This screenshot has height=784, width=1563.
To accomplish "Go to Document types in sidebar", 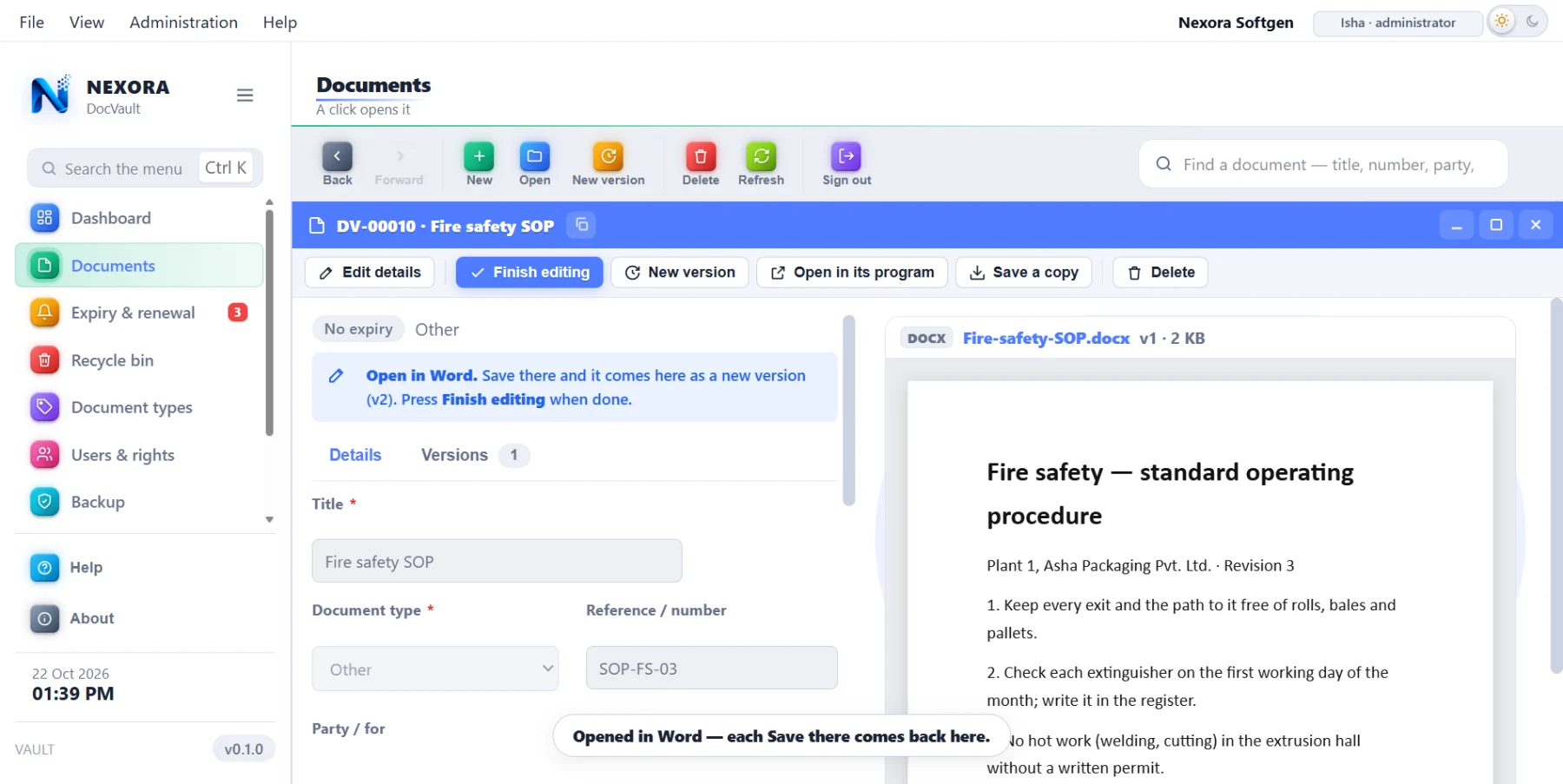I will [x=139, y=407].
